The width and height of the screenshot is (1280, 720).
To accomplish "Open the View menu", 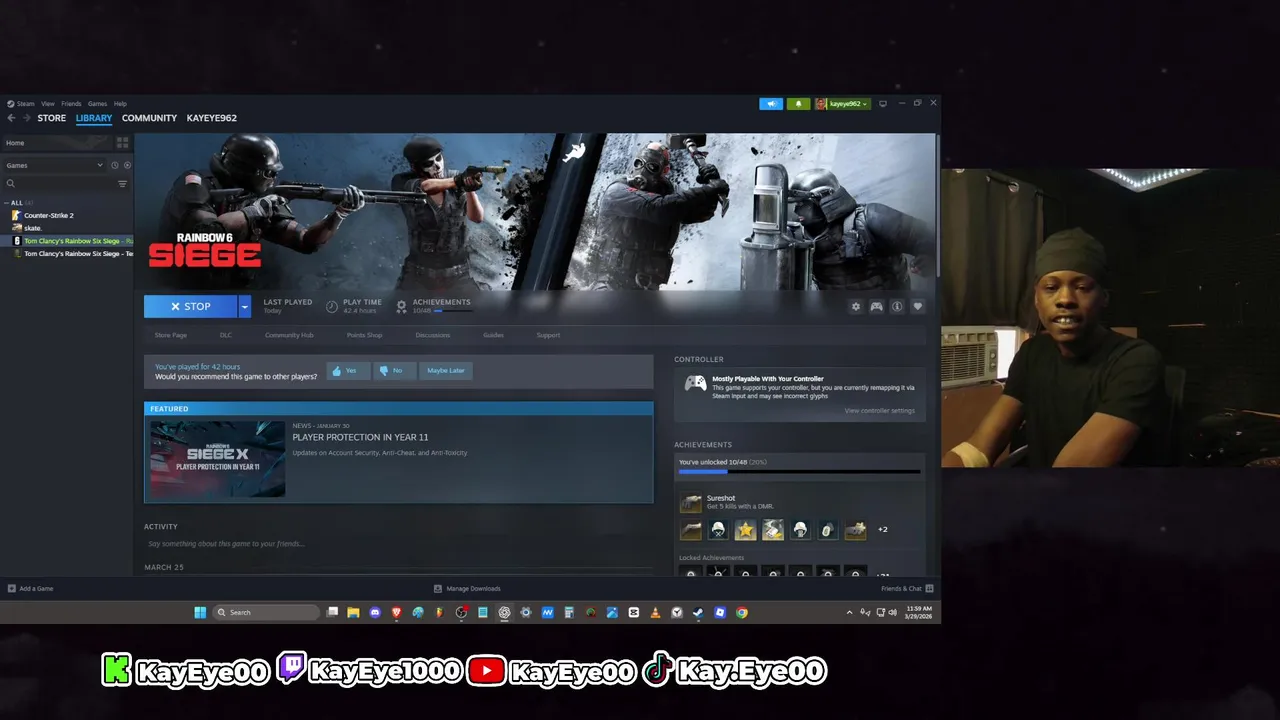I will [48, 104].
